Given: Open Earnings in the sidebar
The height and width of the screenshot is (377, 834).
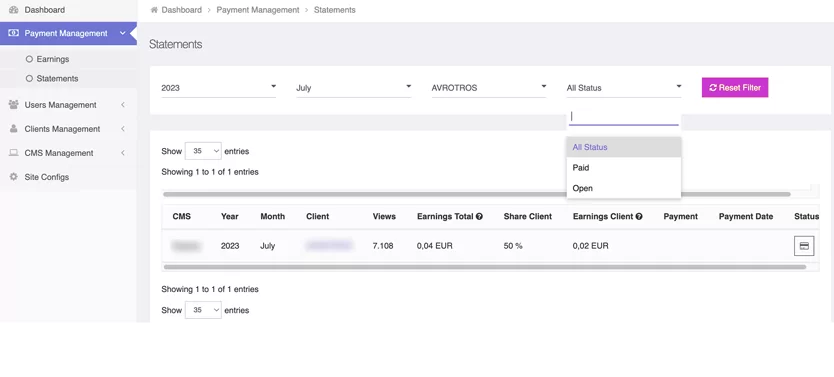Looking at the screenshot, I should point(53,59).
